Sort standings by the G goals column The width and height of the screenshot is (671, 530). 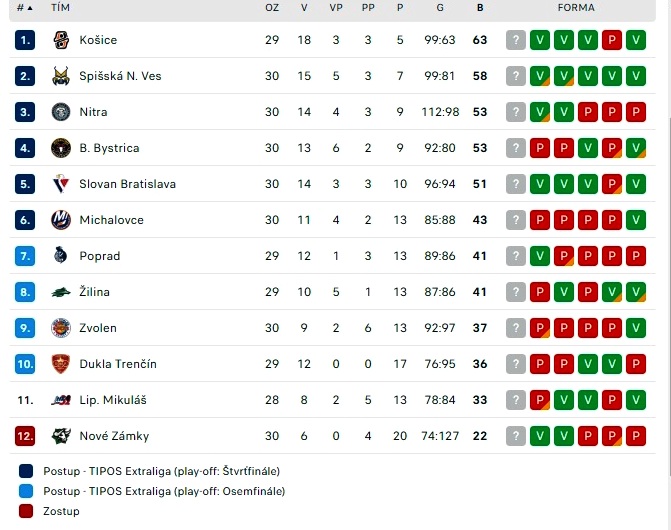coord(440,8)
